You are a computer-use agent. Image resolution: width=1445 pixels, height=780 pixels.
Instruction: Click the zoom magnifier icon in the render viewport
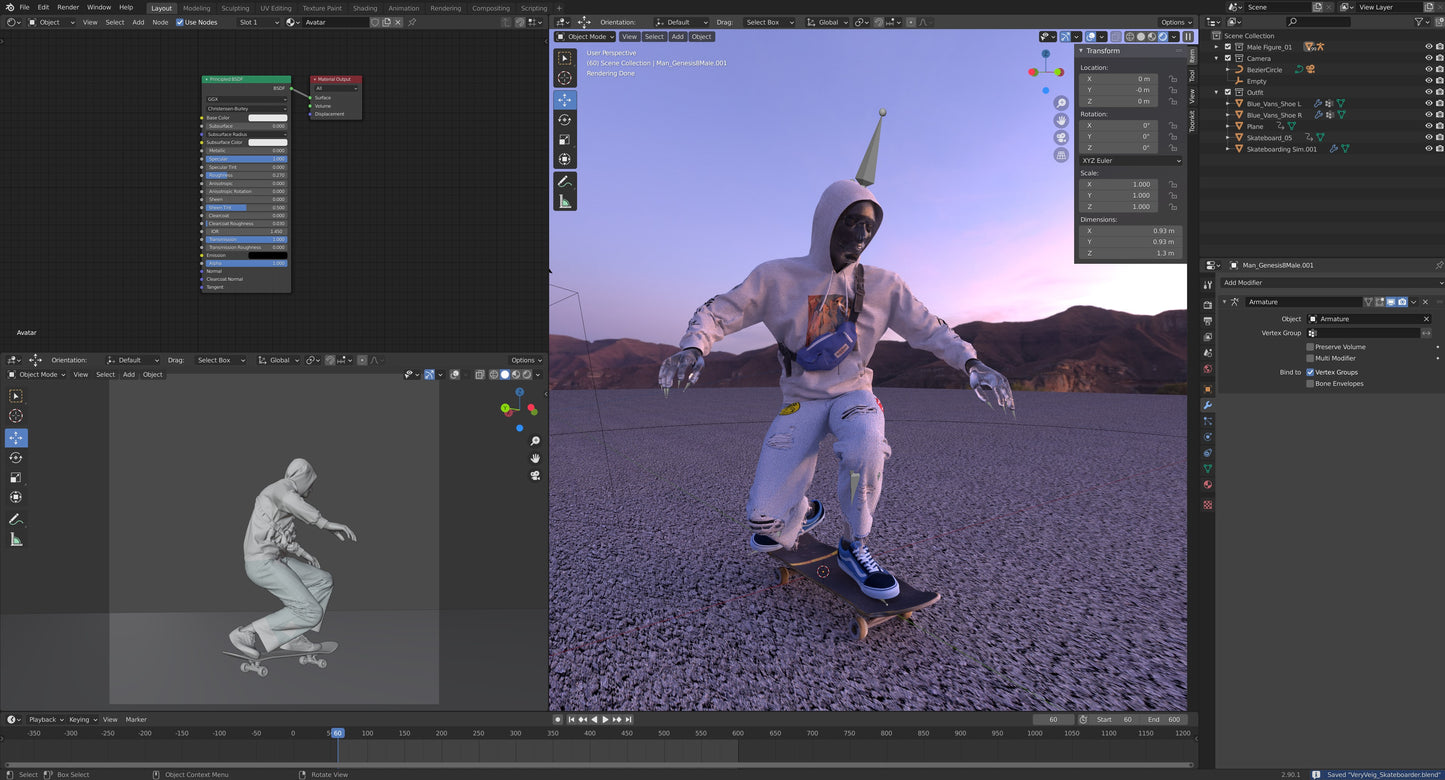coord(1061,103)
